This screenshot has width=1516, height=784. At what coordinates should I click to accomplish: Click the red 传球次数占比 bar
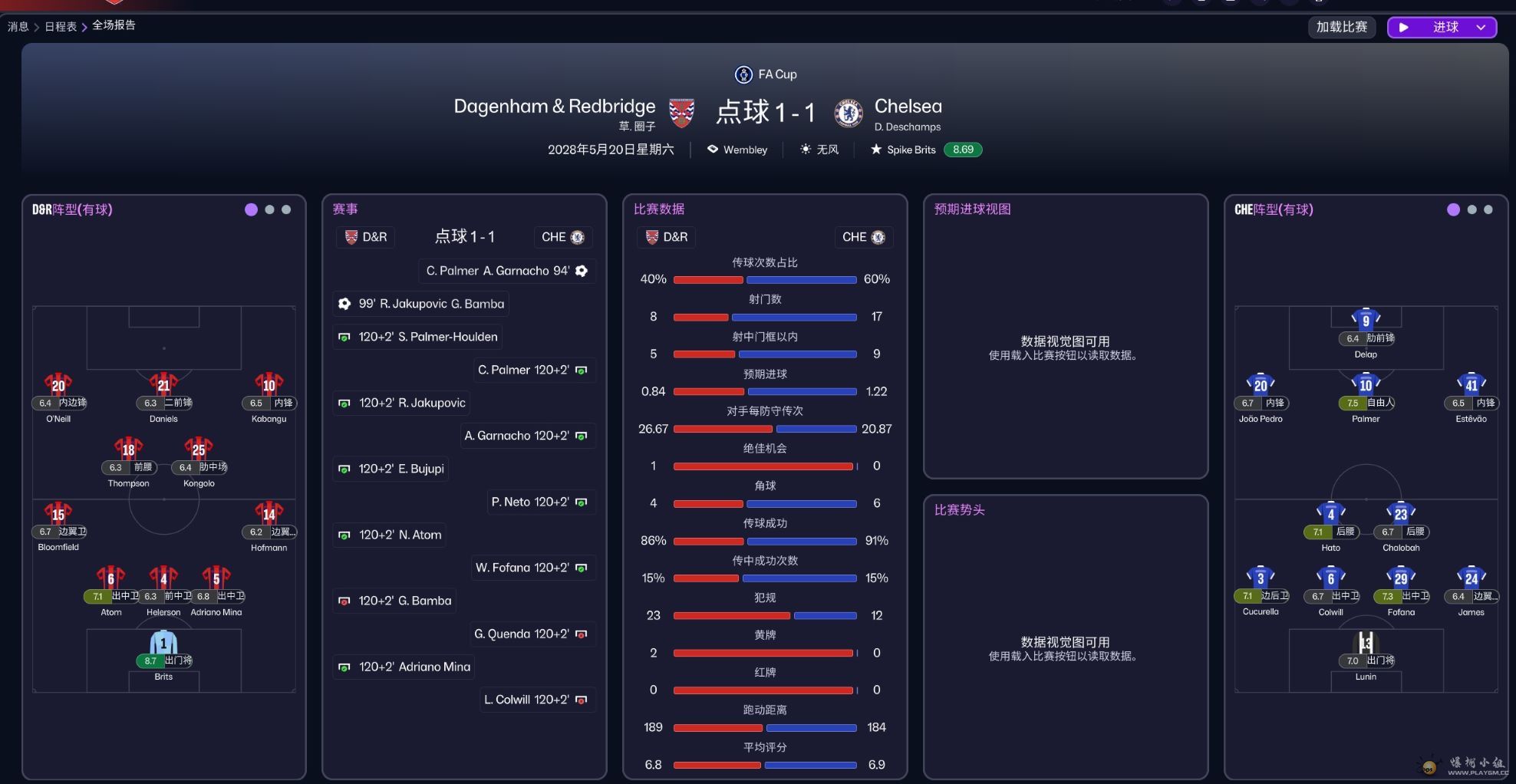[x=707, y=280]
